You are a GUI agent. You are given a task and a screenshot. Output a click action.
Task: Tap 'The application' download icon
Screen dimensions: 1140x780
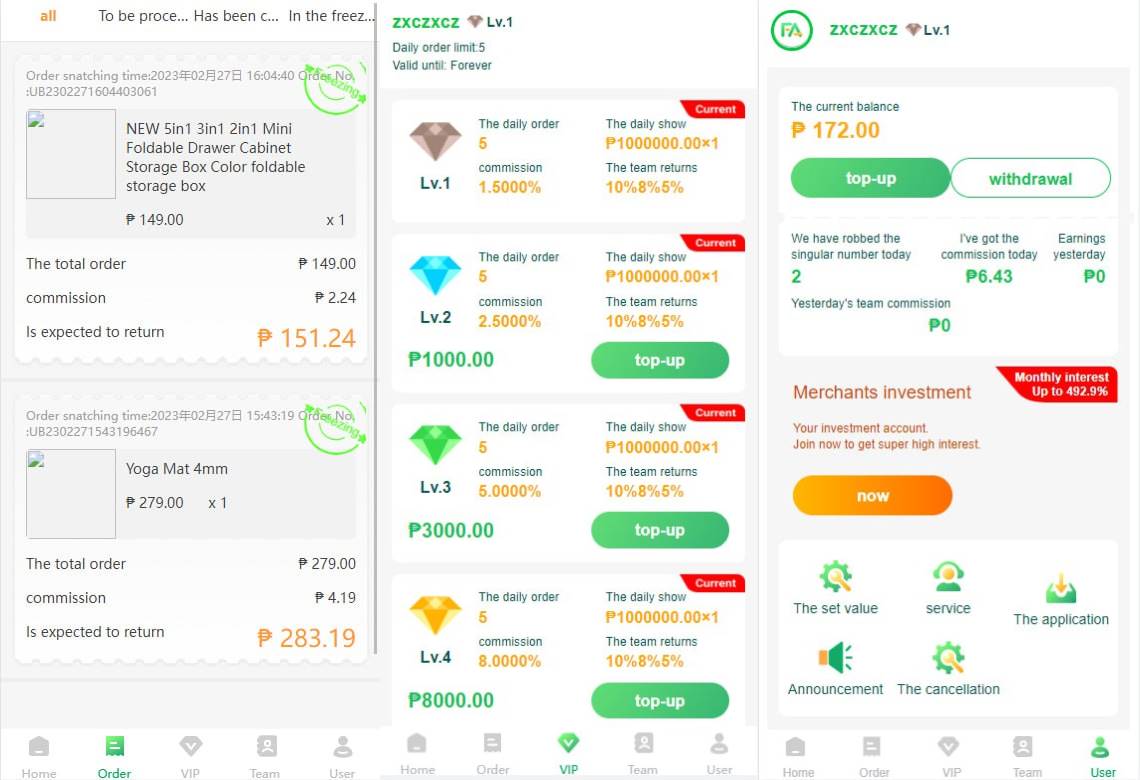point(1061,589)
